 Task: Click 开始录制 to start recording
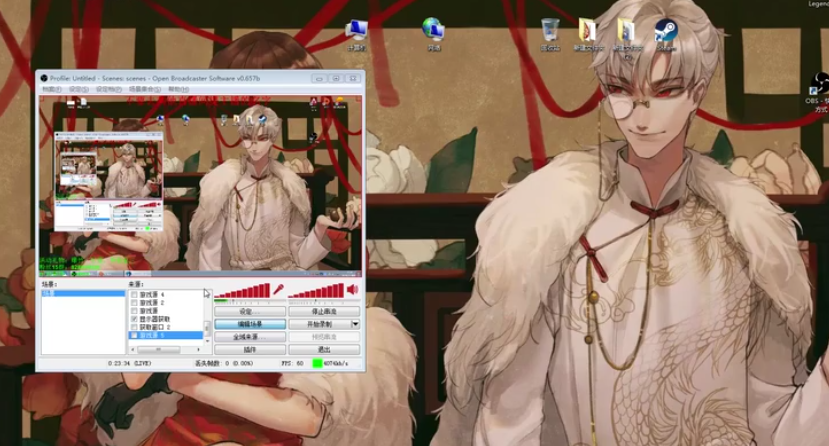pyautogui.click(x=319, y=324)
